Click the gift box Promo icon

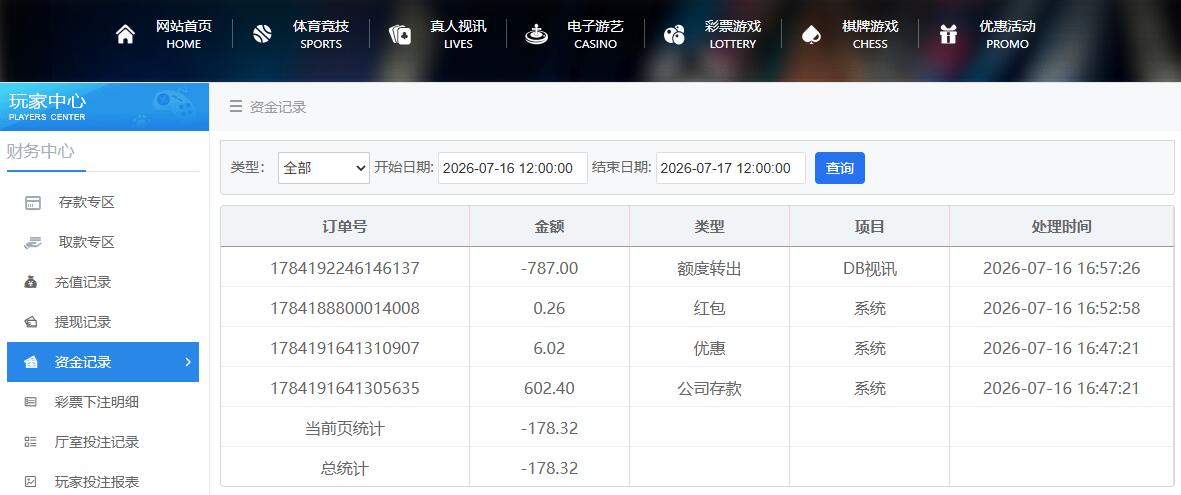[x=948, y=34]
